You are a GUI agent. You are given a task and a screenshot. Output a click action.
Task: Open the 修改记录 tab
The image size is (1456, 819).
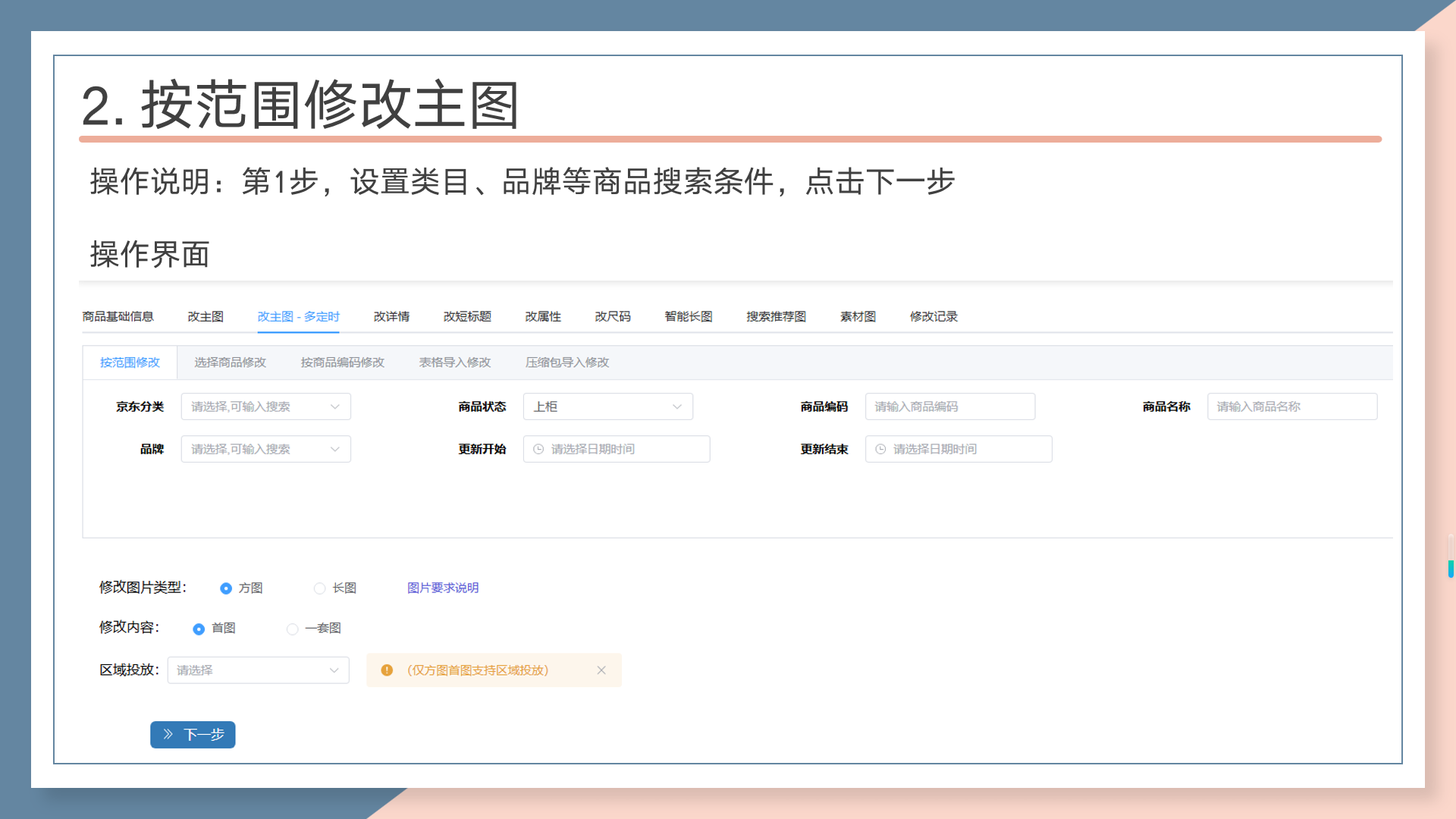coord(934,316)
